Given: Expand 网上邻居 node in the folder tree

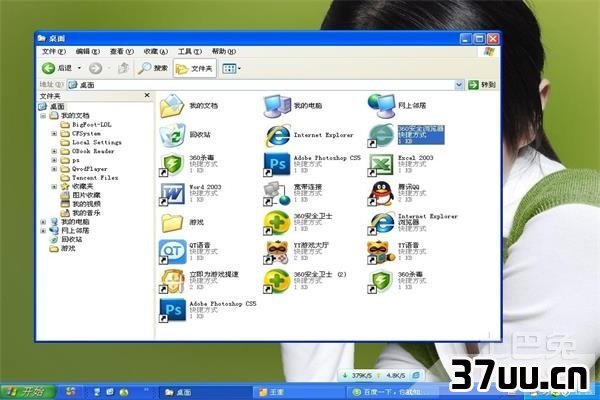Looking at the screenshot, I should pyautogui.click(x=43, y=231).
